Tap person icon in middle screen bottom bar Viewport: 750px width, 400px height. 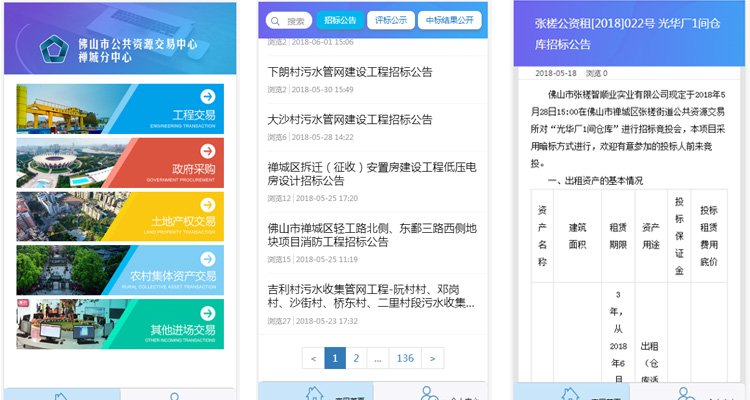pos(429,393)
